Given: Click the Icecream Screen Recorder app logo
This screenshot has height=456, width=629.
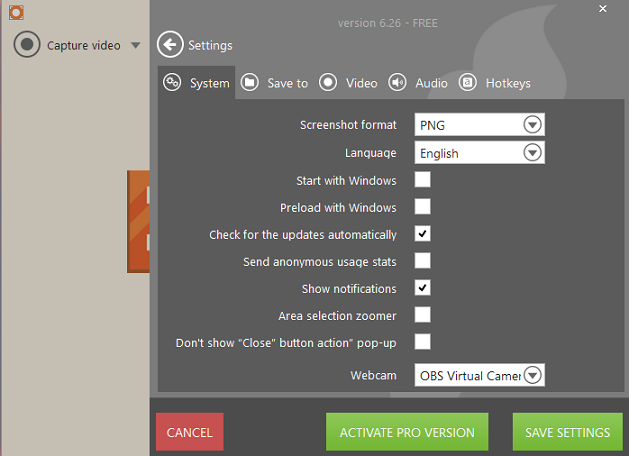Looking at the screenshot, I should pyautogui.click(x=16, y=12).
